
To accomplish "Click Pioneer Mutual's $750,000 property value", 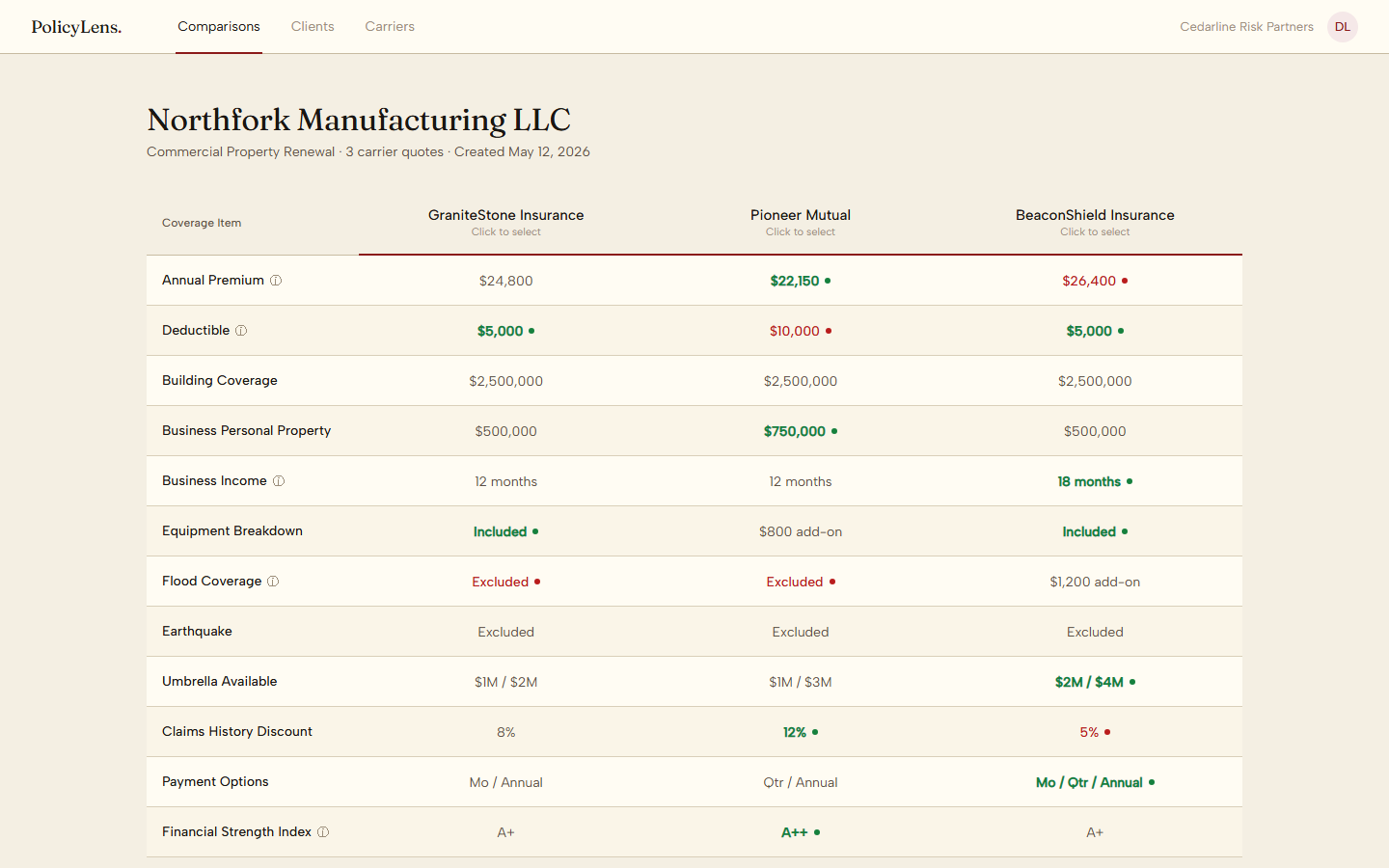I will [795, 431].
